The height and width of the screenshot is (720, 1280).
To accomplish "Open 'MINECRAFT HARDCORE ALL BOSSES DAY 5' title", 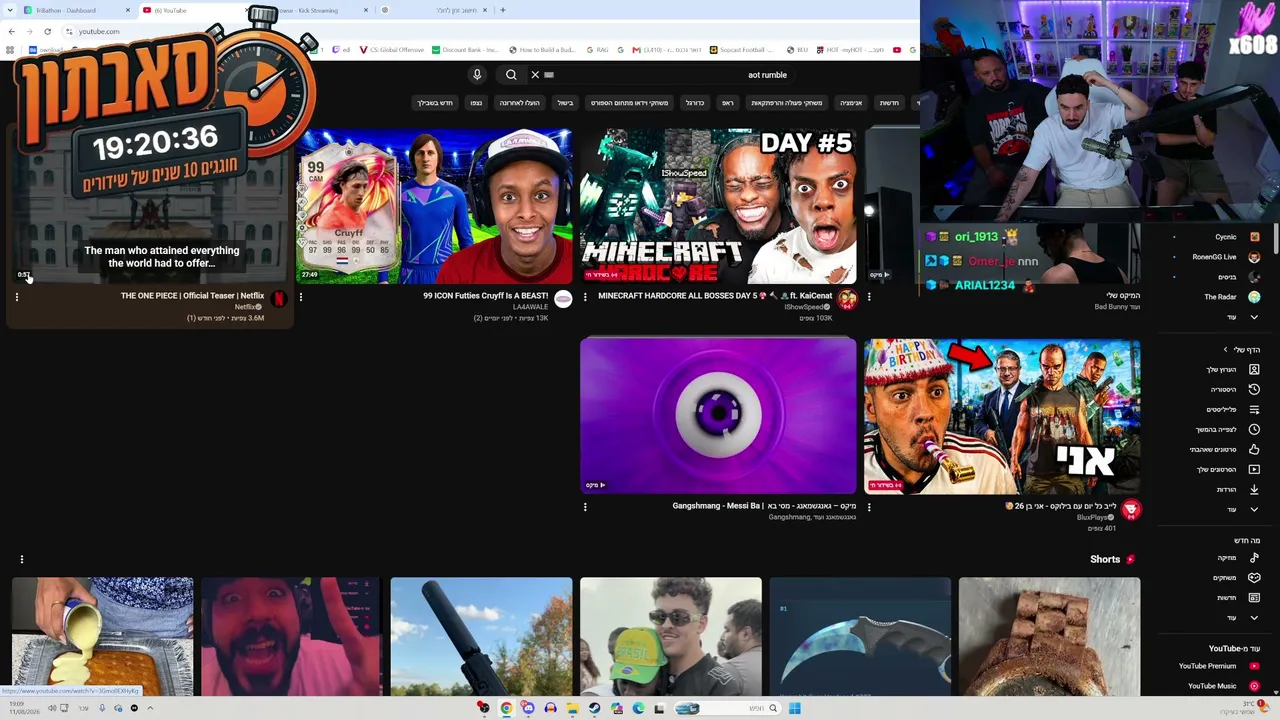I will [715, 296].
